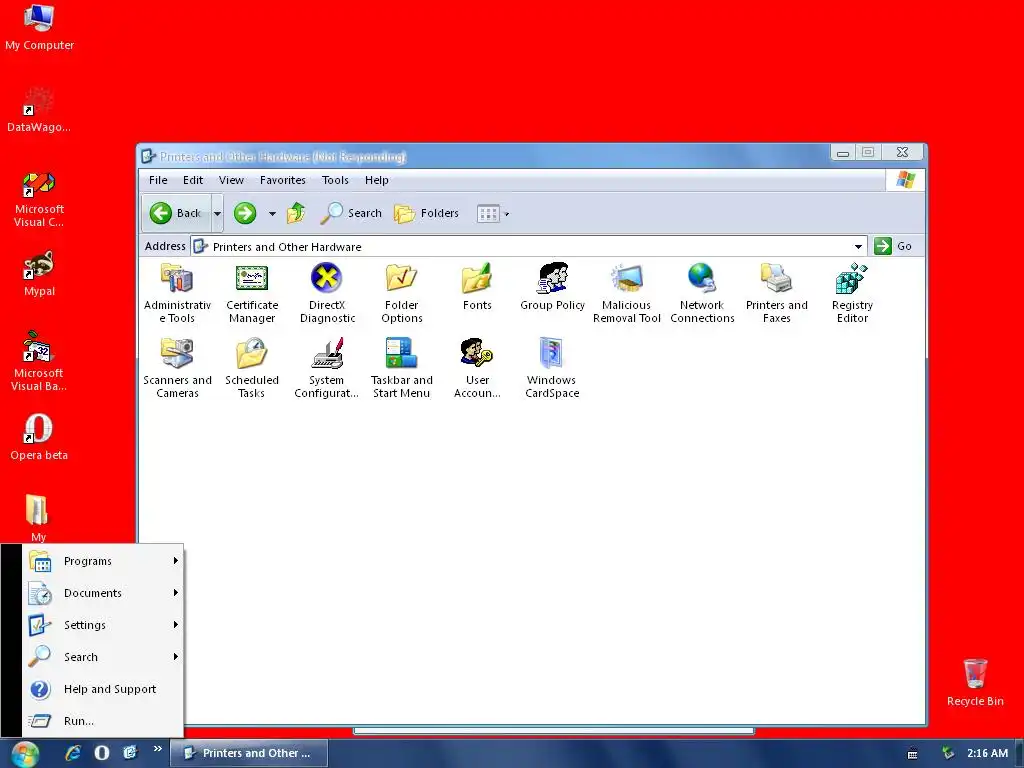
Task: Open the Views dropdown button
Action: coord(492,214)
